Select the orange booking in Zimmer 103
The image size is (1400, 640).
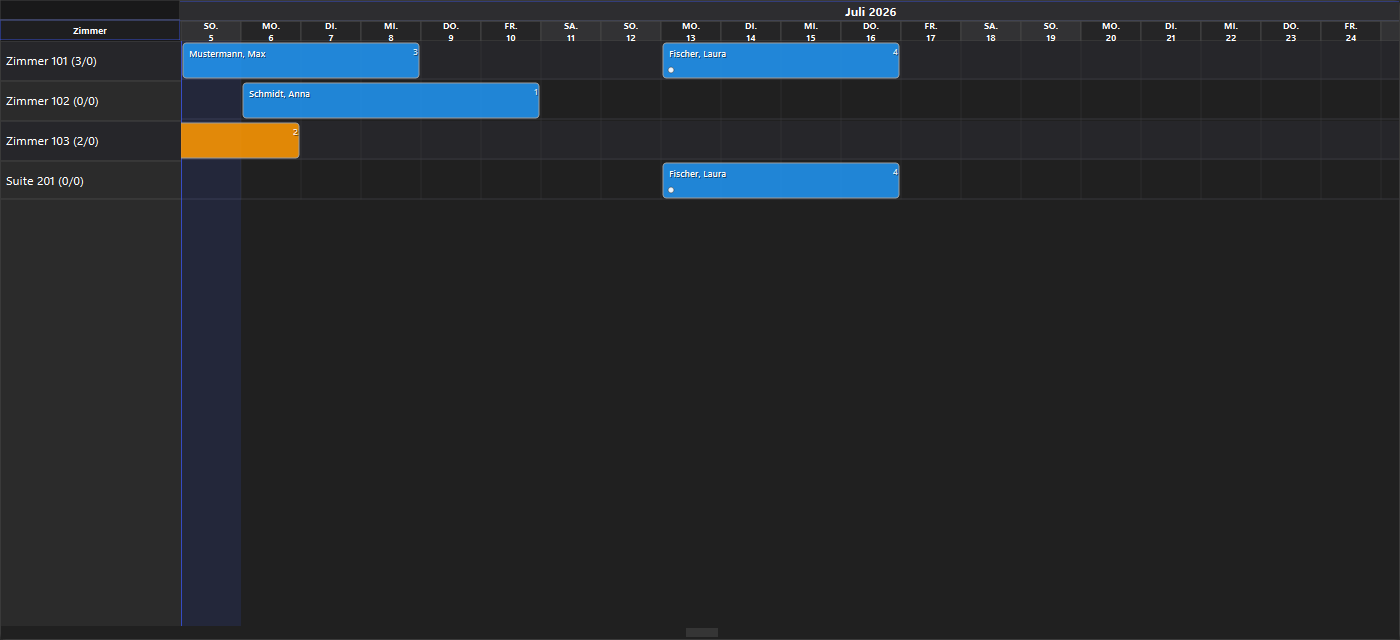[x=240, y=141]
